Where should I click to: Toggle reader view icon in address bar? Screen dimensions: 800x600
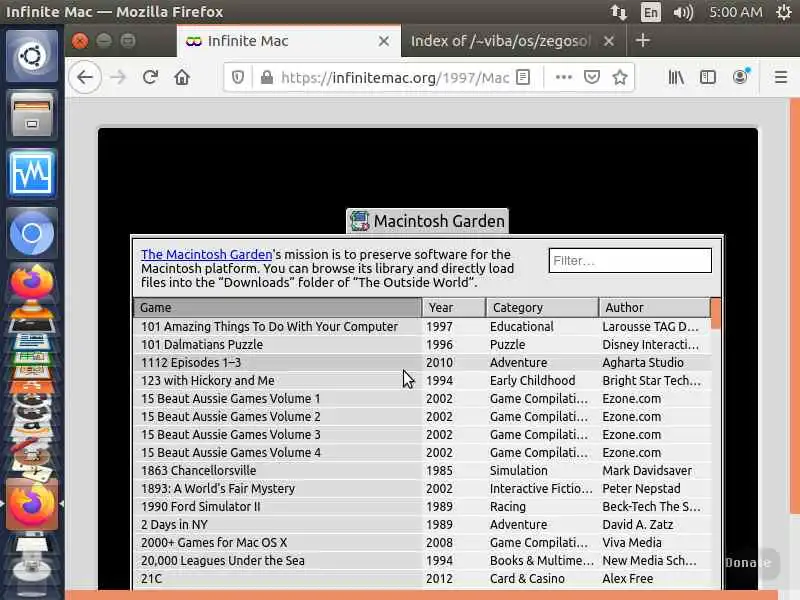(x=523, y=78)
